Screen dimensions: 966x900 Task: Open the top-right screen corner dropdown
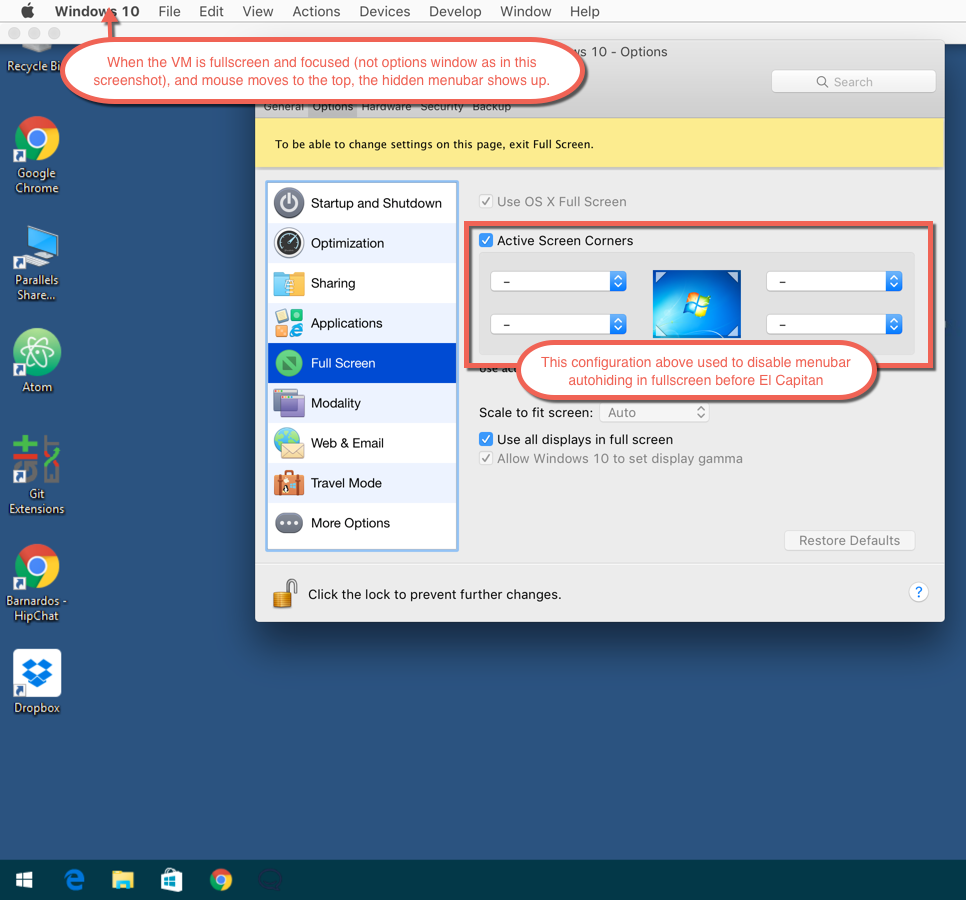(x=834, y=282)
